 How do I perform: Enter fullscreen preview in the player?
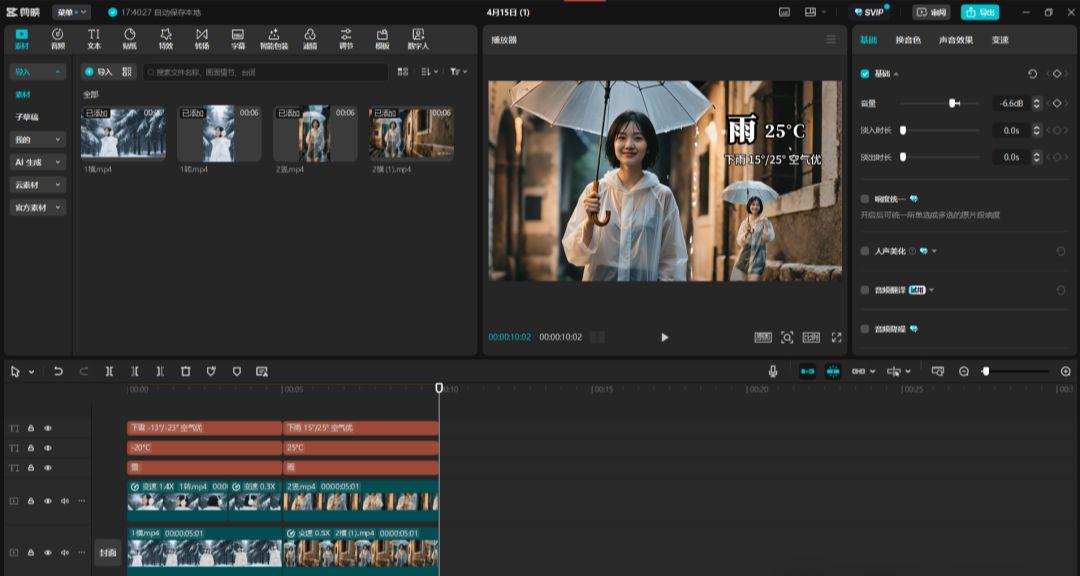click(837, 337)
